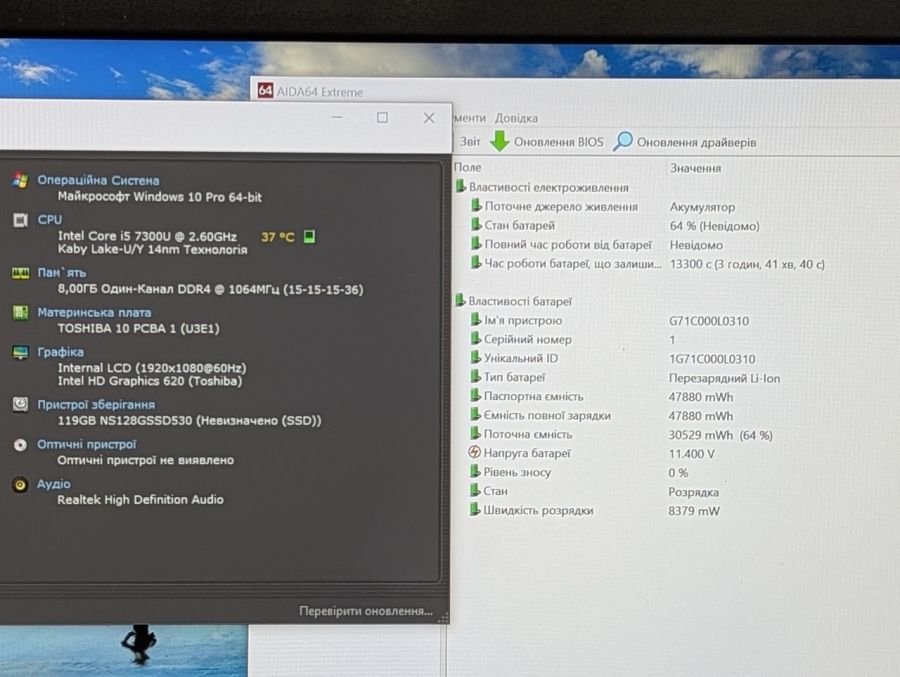
Task: Click the battery icon beside Властивості електроживлення
Action: point(460,187)
